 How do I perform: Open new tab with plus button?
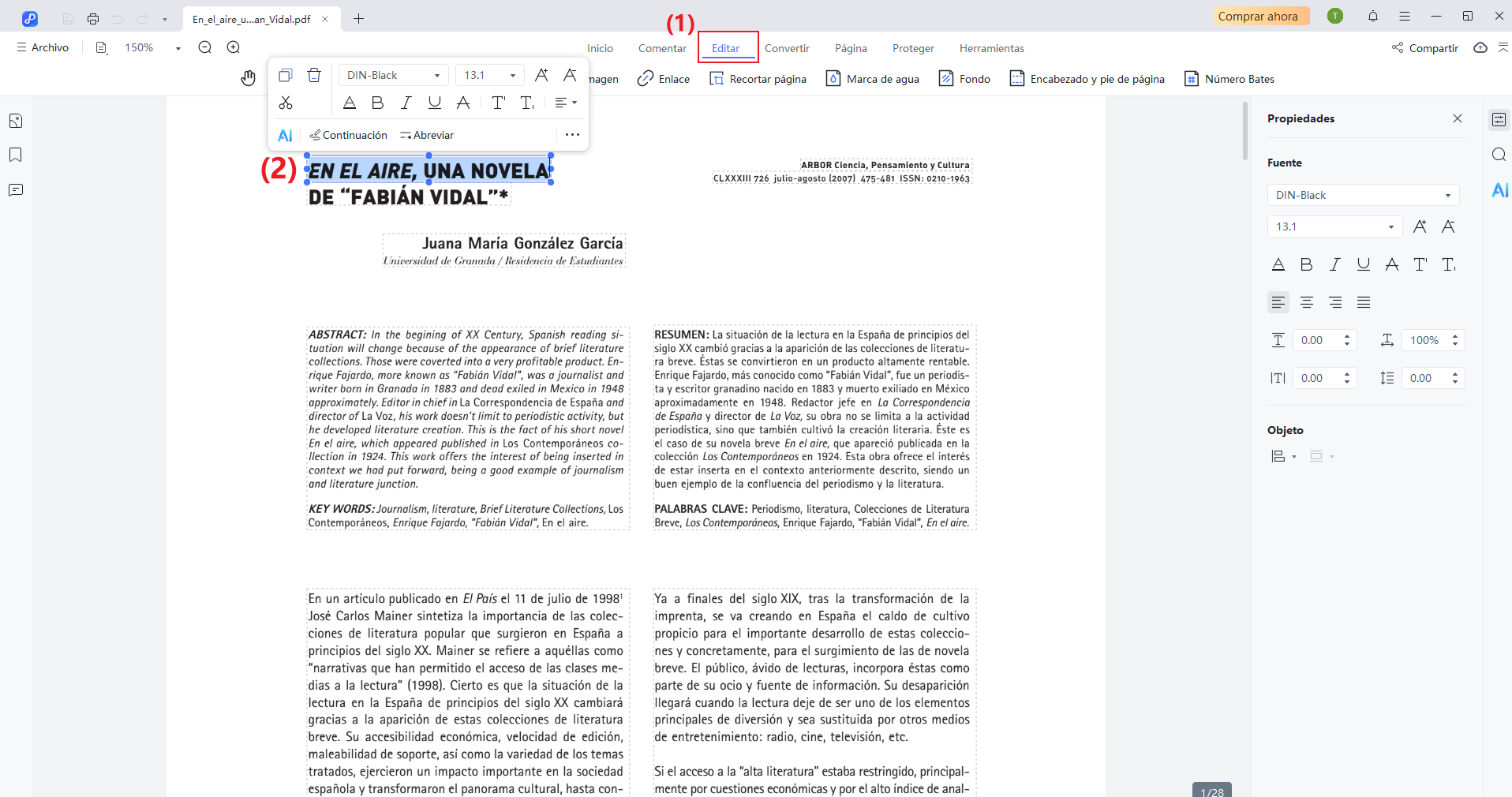[359, 18]
